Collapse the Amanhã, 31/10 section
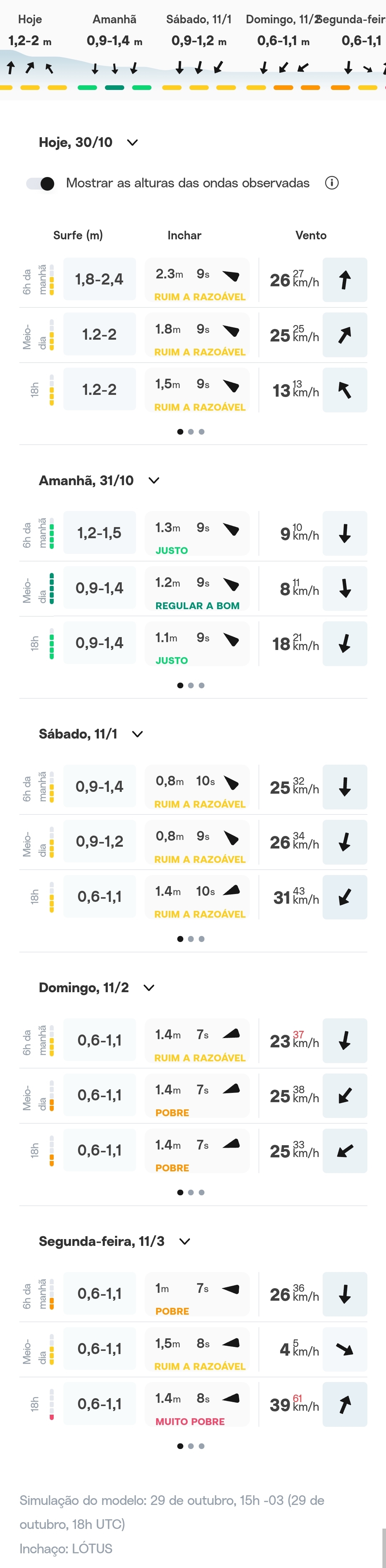 (x=154, y=481)
